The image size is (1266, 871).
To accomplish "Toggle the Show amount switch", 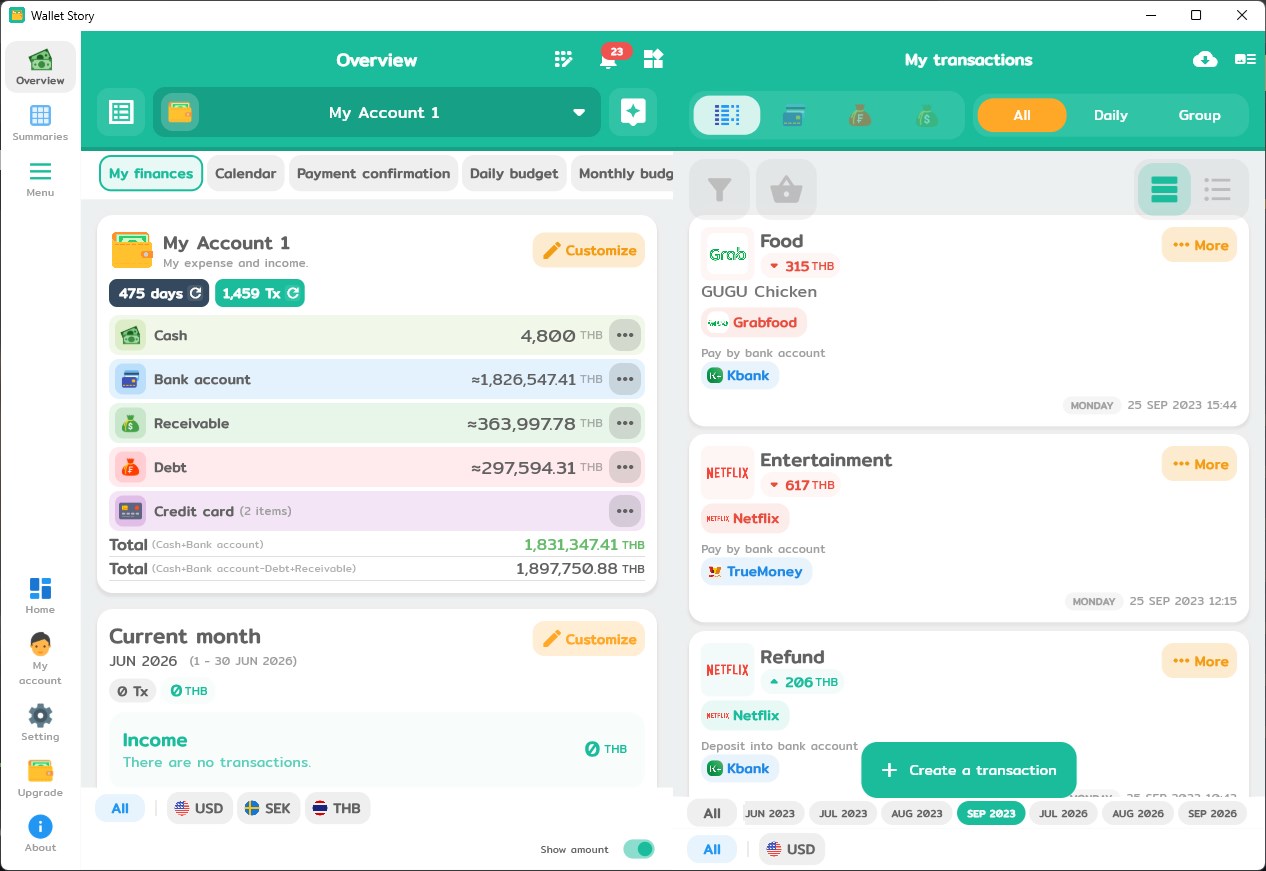I will pos(638,849).
